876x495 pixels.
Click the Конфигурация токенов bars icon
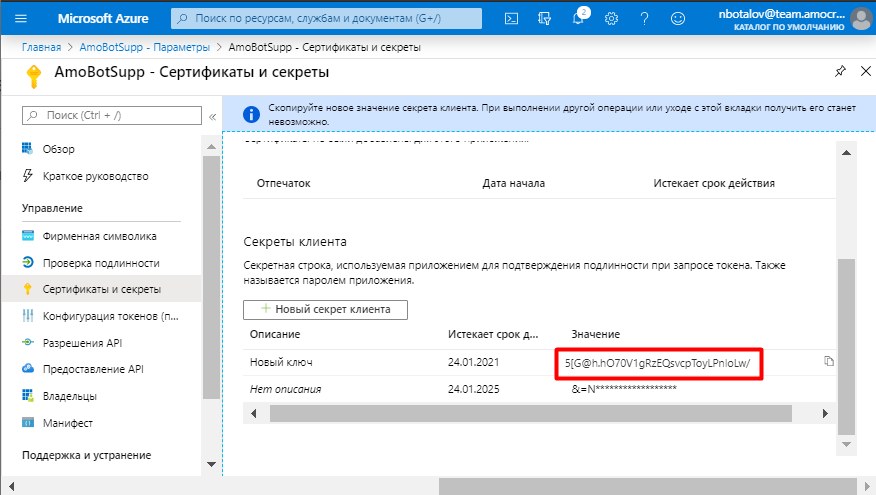[27, 316]
